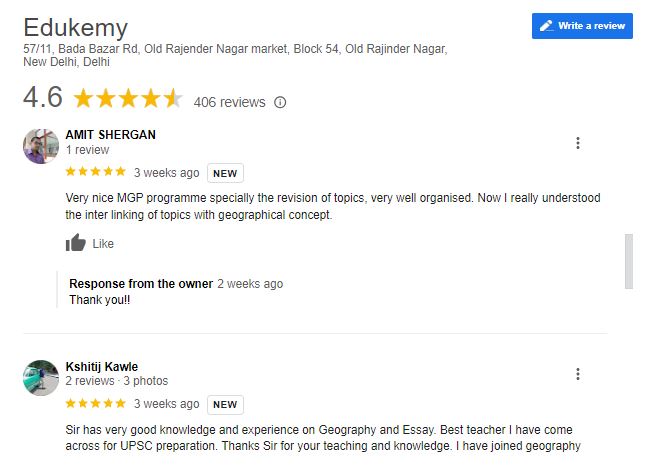Open Kshitij Kawle's profile picture
The height and width of the screenshot is (475, 653).
[41, 378]
